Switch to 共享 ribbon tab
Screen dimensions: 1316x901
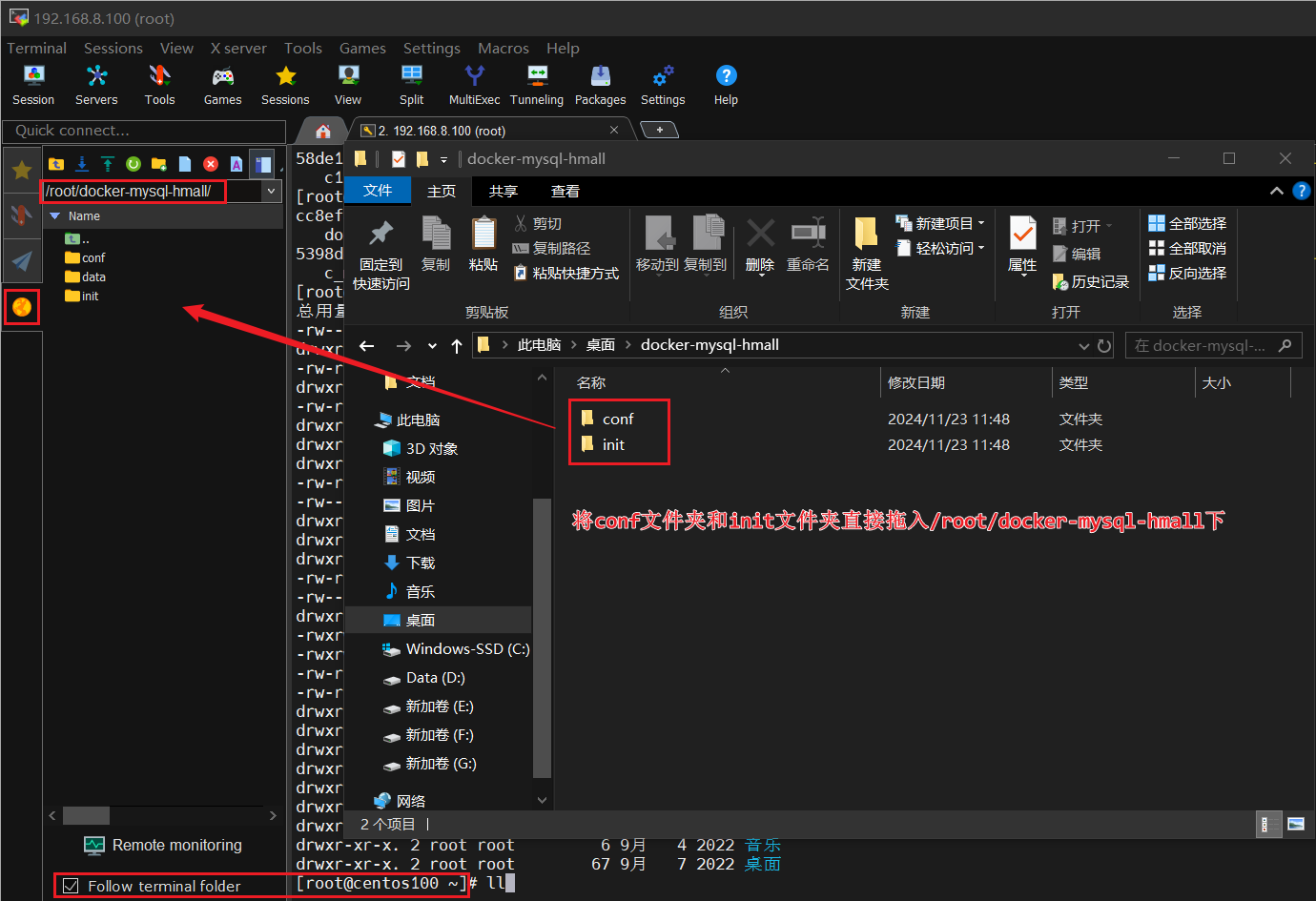pos(504,191)
